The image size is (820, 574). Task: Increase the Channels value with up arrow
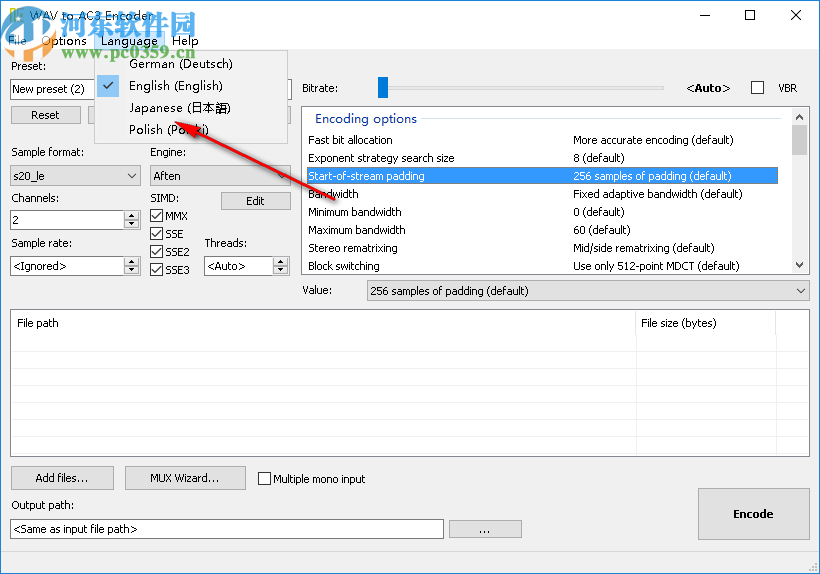click(x=132, y=215)
